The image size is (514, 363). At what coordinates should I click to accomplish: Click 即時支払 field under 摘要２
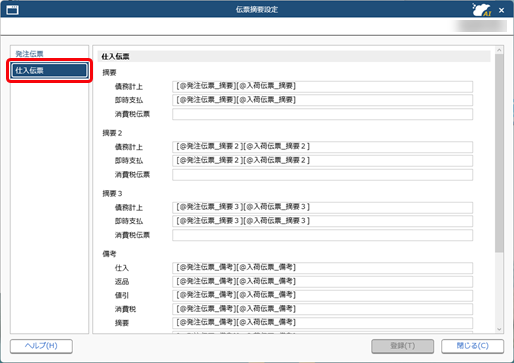322,161
